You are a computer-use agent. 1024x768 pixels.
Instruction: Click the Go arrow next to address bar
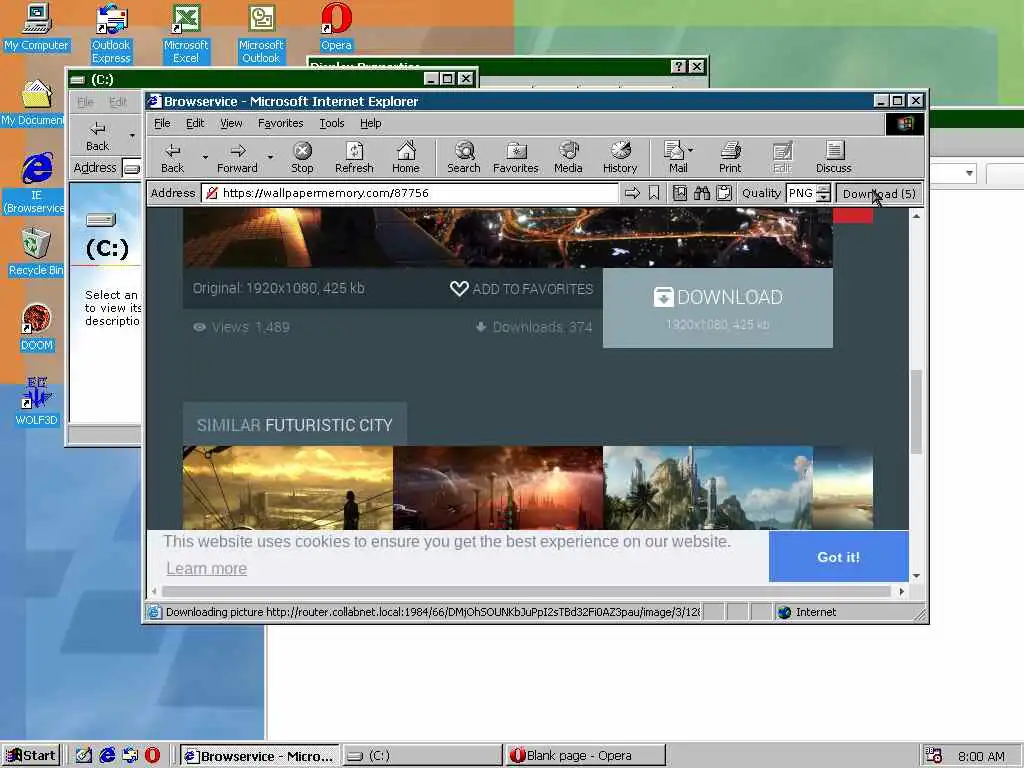click(x=632, y=193)
